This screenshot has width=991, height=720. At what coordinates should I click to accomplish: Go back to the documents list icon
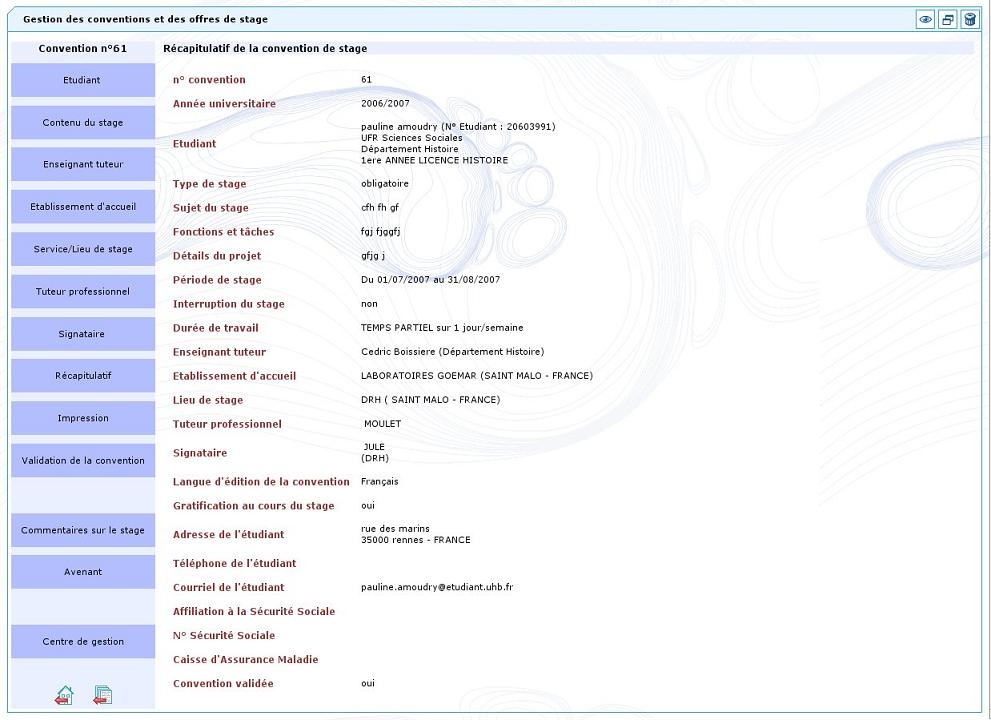pos(102,695)
